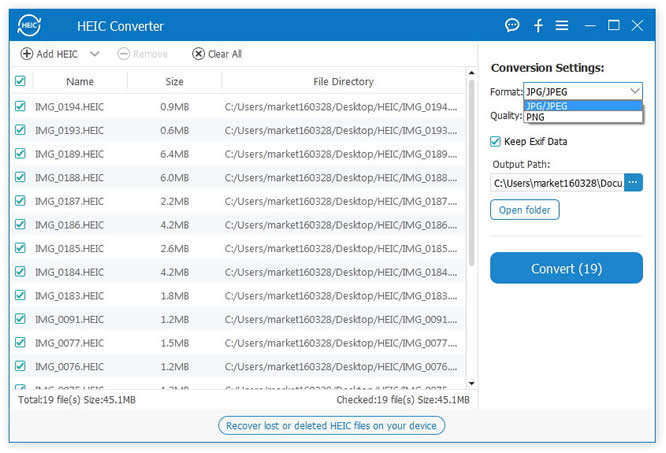
Task: Click Recover lost or deleted HEIC files link
Action: pyautogui.click(x=332, y=426)
